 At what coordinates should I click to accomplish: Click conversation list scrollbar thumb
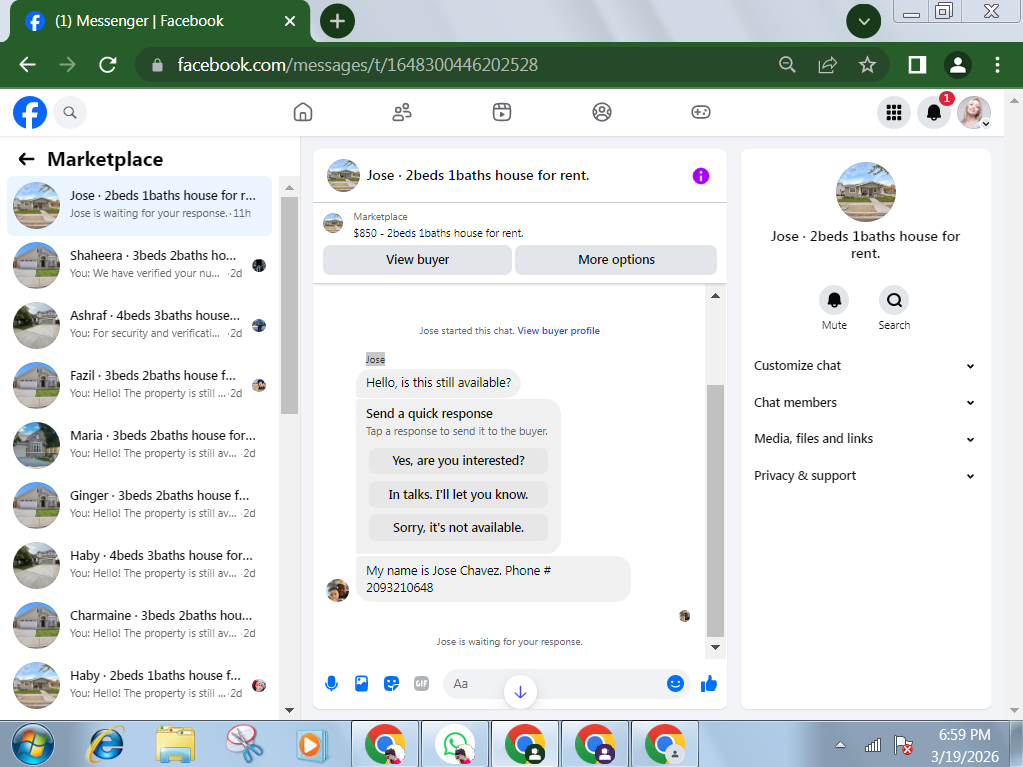click(x=290, y=305)
